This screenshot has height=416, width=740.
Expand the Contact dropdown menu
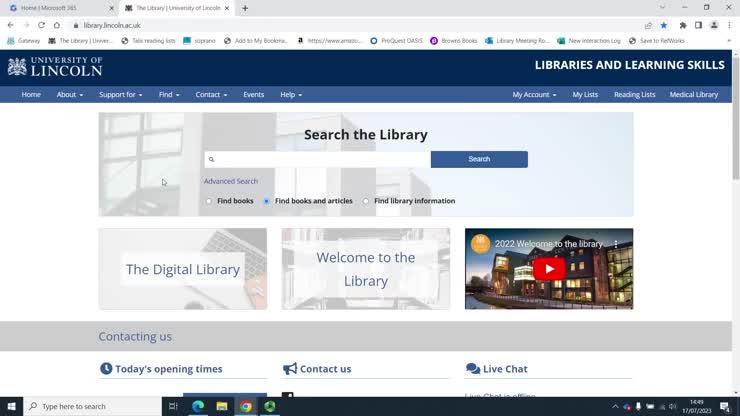211,94
